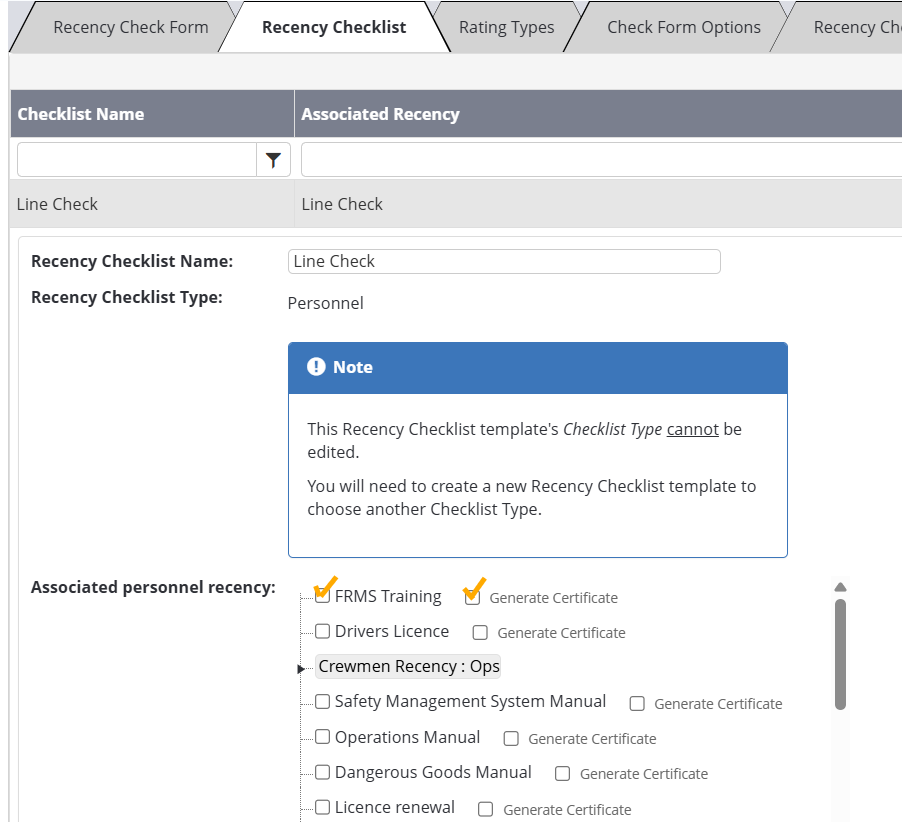Image resolution: width=902 pixels, height=822 pixels.
Task: Enable Generate Certificate for Licence renewal
Action: [486, 810]
